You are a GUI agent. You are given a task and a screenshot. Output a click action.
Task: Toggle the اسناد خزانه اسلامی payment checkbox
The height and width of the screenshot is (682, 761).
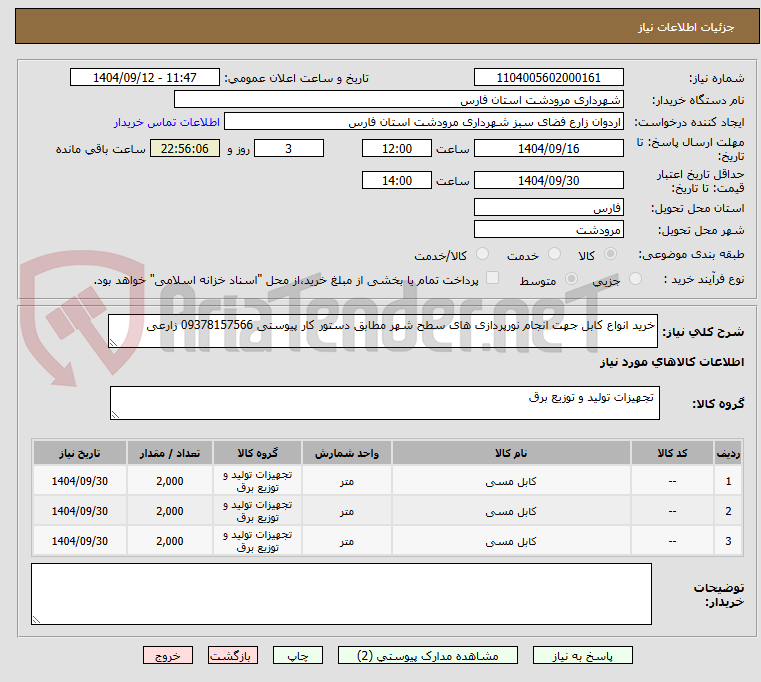coord(492,278)
